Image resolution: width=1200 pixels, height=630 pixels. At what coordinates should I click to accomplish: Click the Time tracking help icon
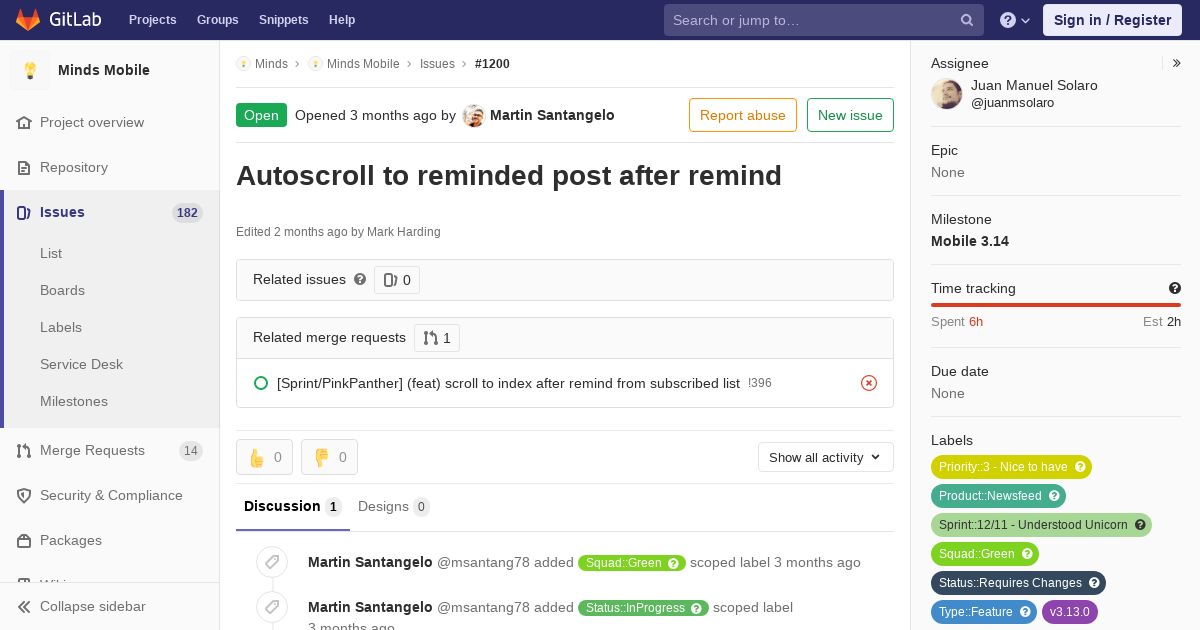click(1175, 288)
